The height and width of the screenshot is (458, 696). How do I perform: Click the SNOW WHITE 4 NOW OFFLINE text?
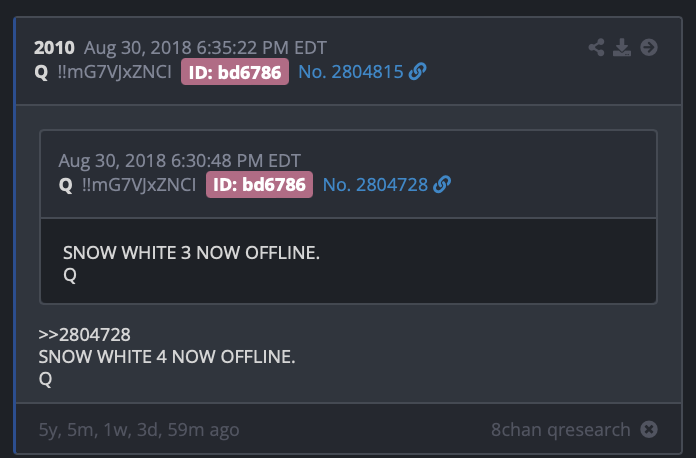pyautogui.click(x=167, y=357)
